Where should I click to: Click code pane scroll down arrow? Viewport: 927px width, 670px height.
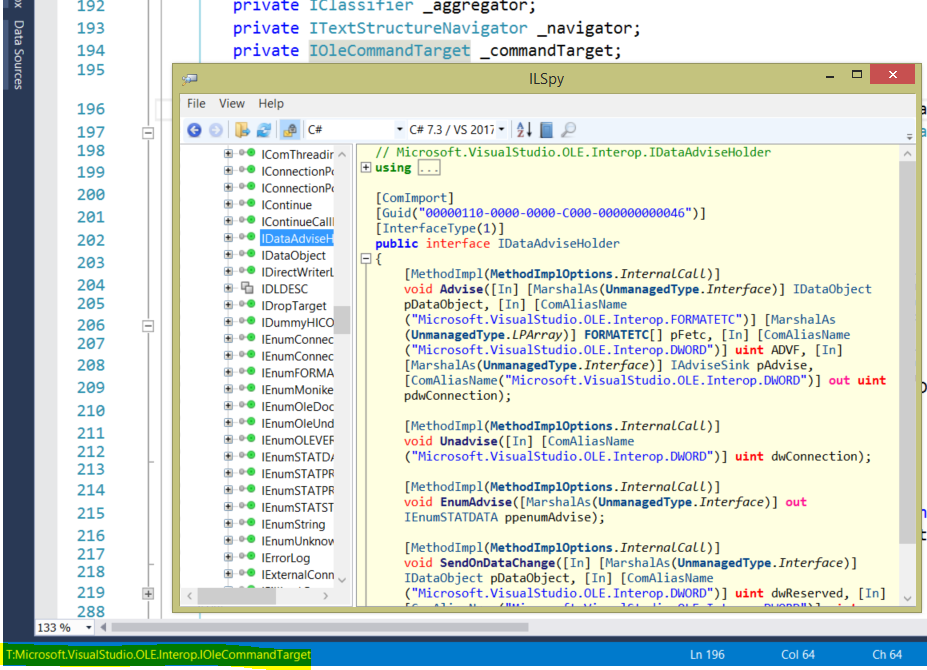(x=907, y=598)
